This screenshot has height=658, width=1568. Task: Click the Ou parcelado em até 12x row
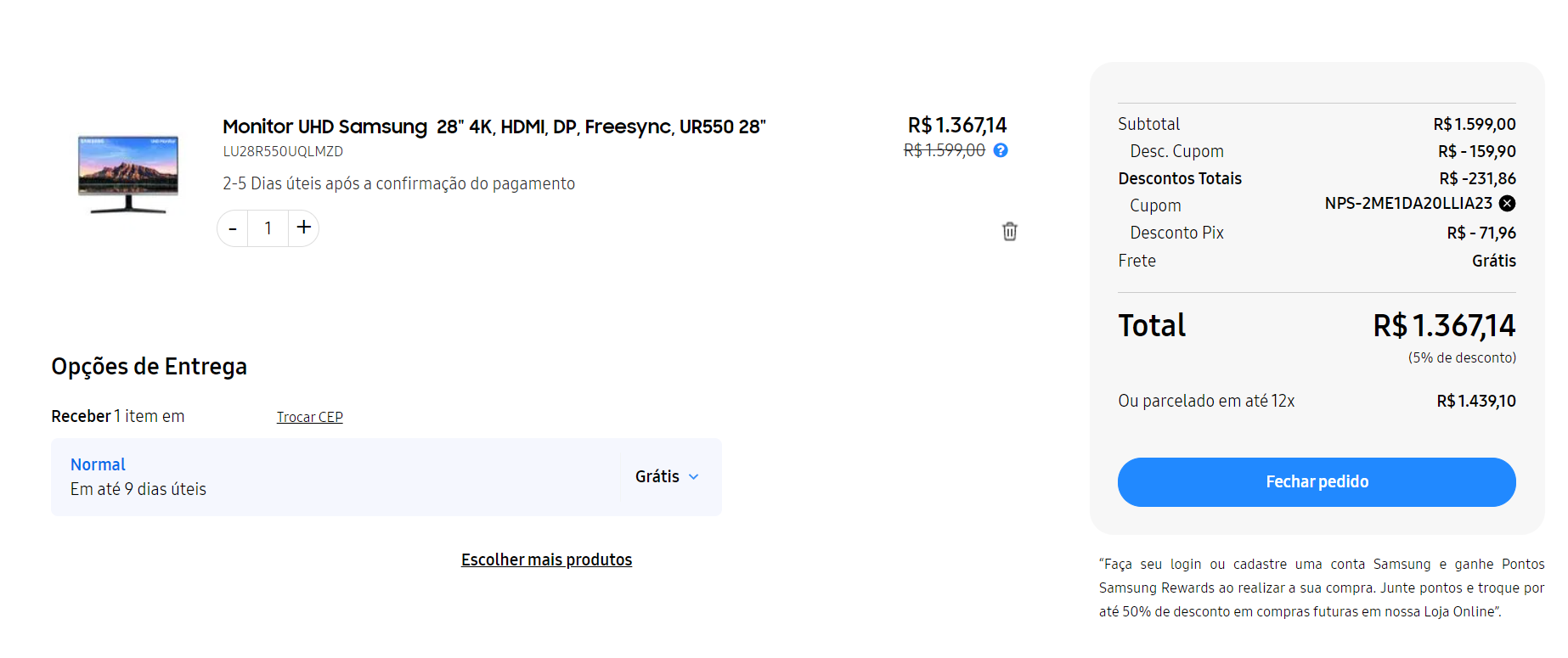coord(1206,401)
